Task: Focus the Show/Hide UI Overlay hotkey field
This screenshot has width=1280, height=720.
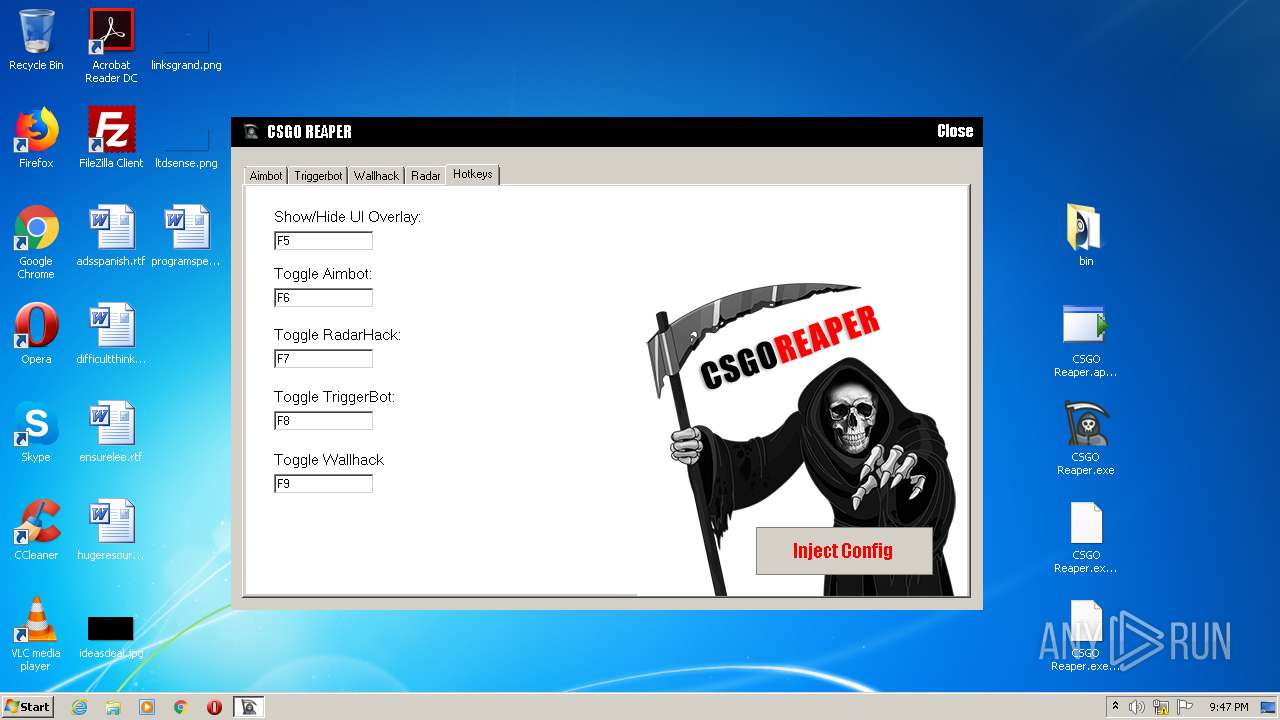Action: (323, 240)
